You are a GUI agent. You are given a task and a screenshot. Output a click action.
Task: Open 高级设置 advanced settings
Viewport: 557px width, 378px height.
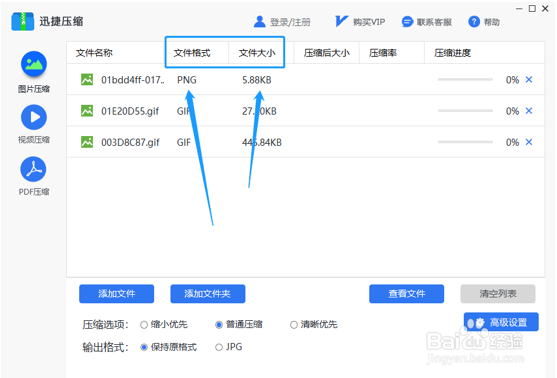point(501,322)
